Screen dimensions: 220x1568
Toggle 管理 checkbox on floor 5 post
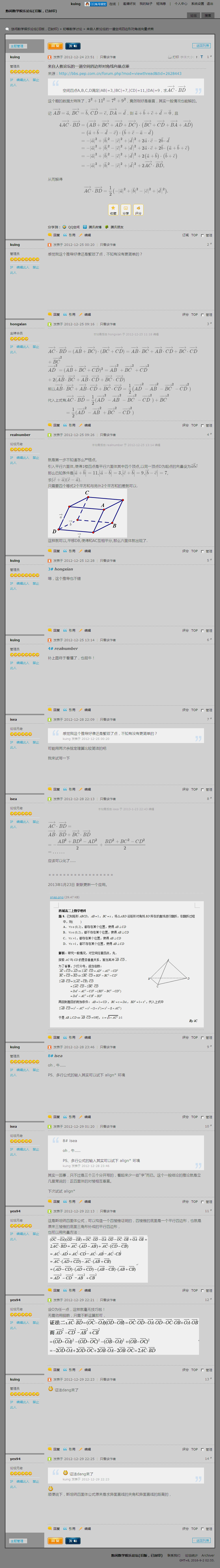point(202,631)
